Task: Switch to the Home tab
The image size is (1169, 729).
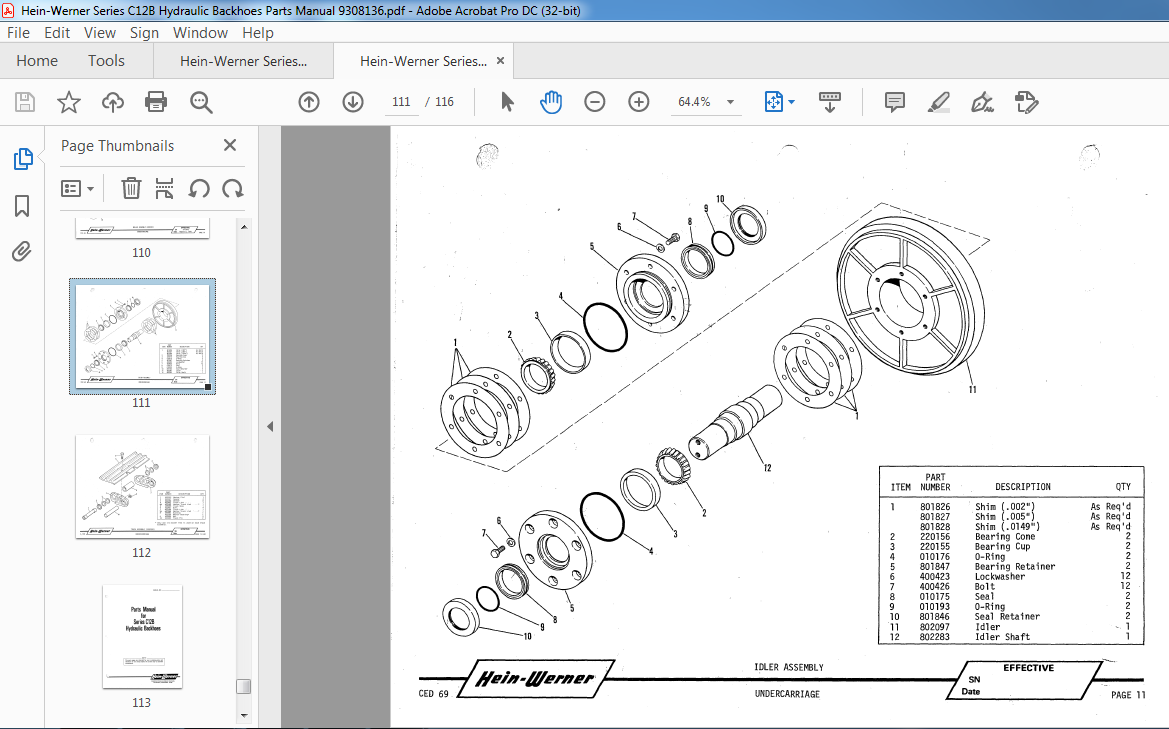Action: [37, 61]
